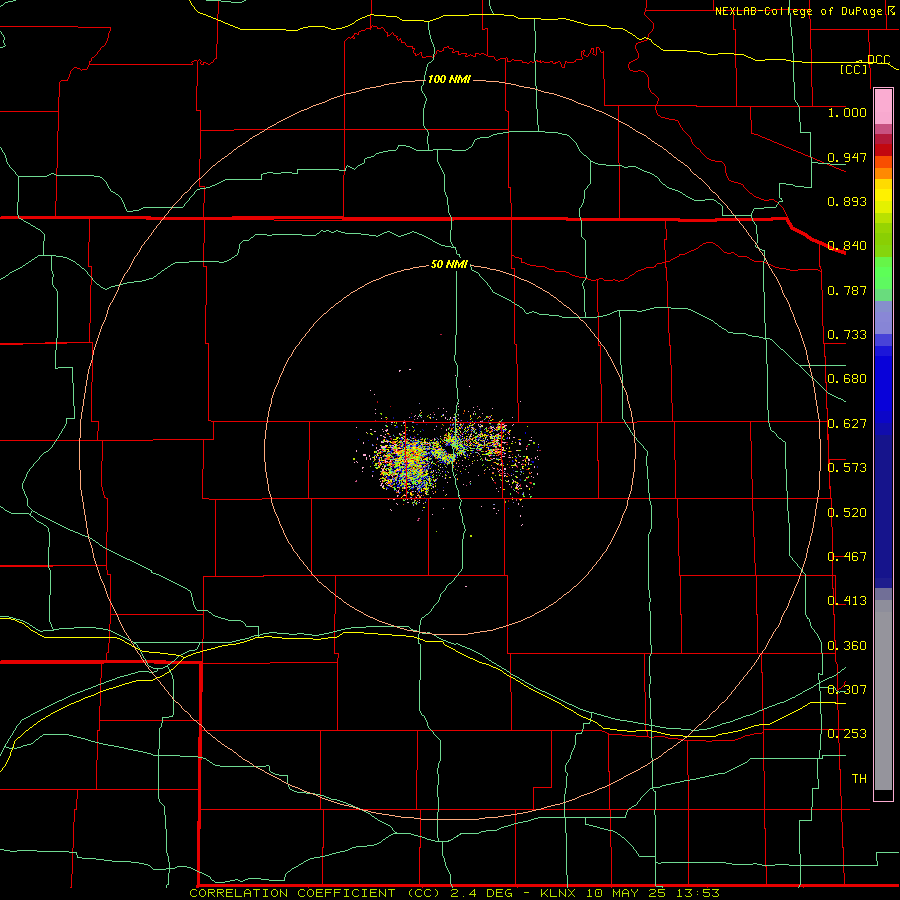Click the 0.787 color scale value
The height and width of the screenshot is (900, 900).
coord(847,290)
